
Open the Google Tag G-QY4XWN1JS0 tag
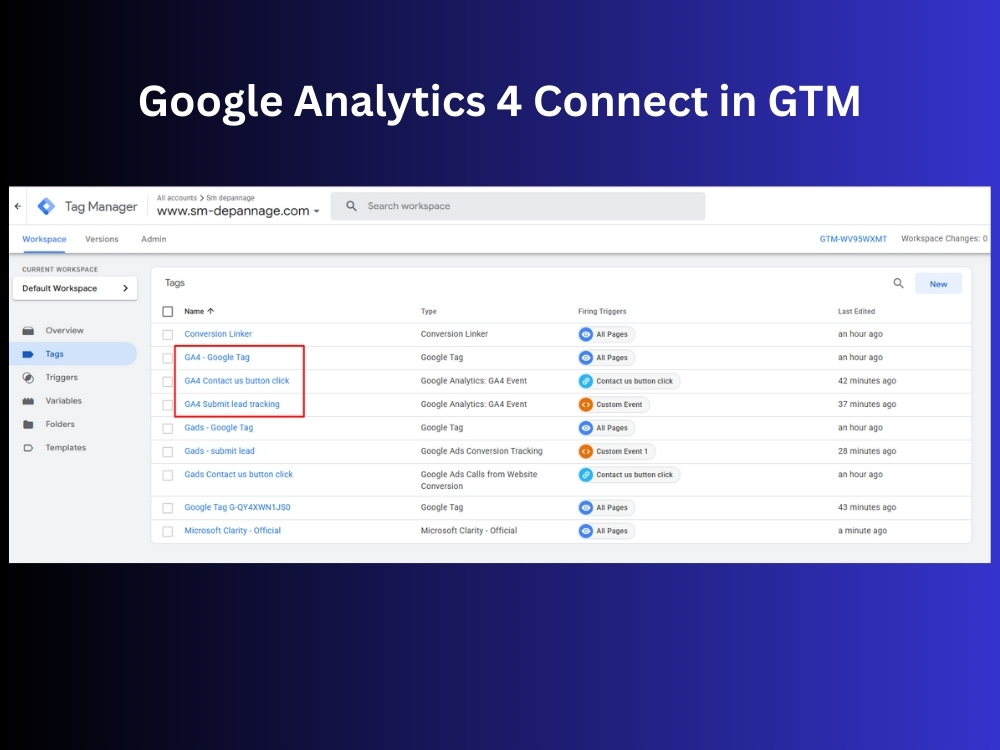coord(237,508)
